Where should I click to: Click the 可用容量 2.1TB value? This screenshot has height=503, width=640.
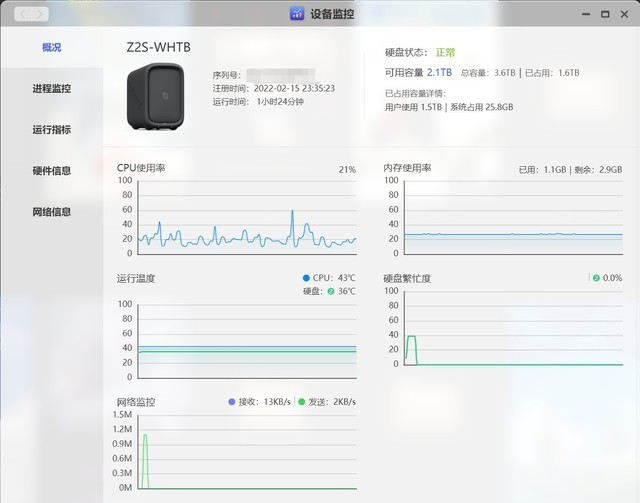coord(439,73)
